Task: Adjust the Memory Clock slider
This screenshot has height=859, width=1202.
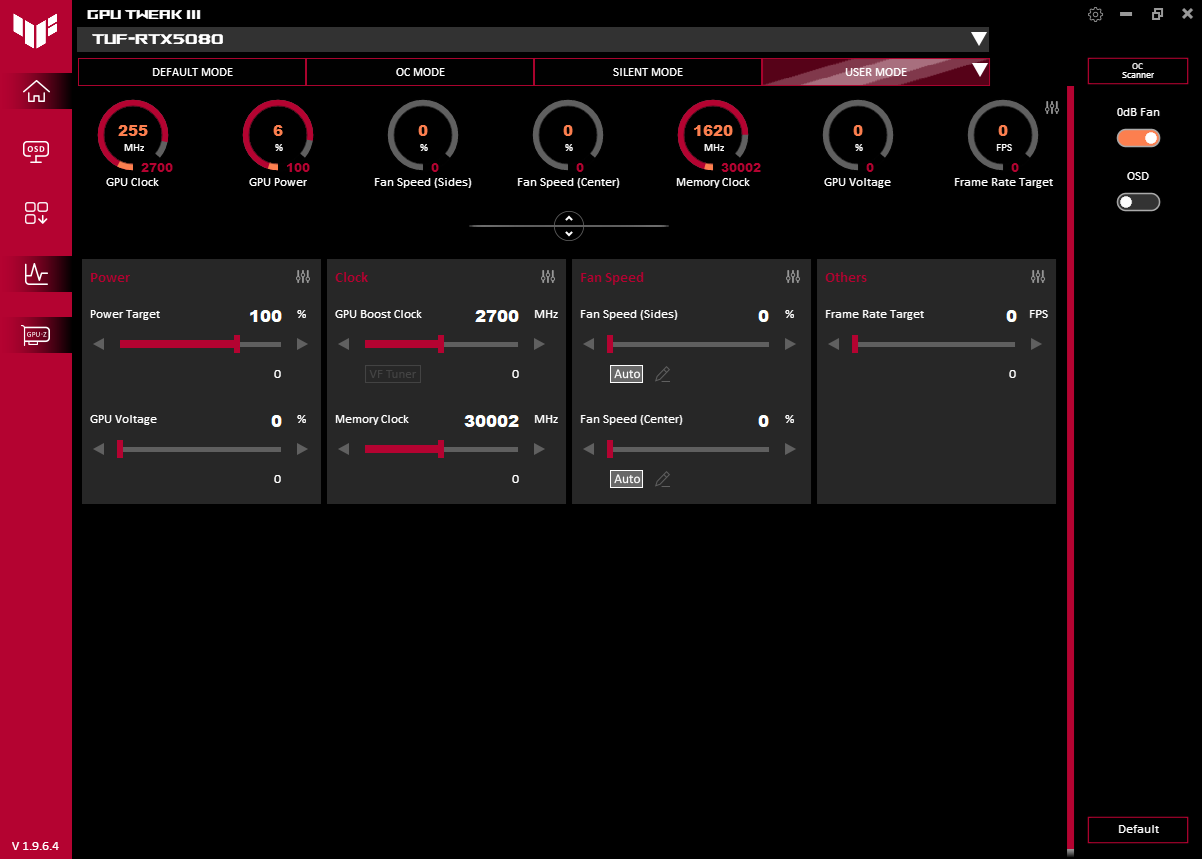Action: tap(441, 449)
